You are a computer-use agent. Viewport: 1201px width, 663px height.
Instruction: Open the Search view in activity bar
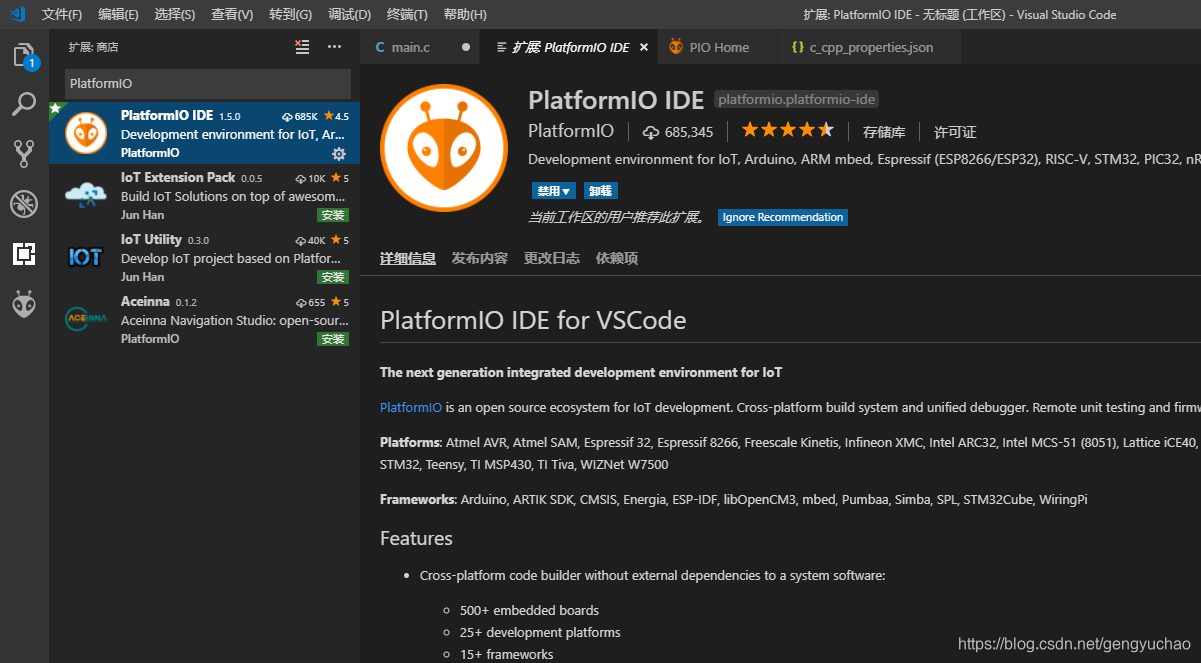click(24, 104)
